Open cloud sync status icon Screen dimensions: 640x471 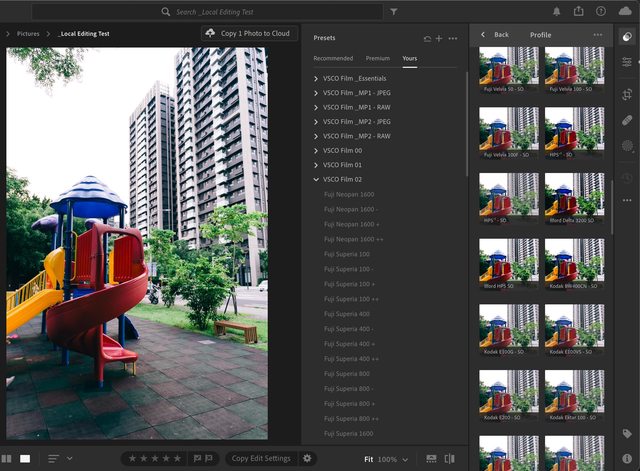[x=627, y=12]
